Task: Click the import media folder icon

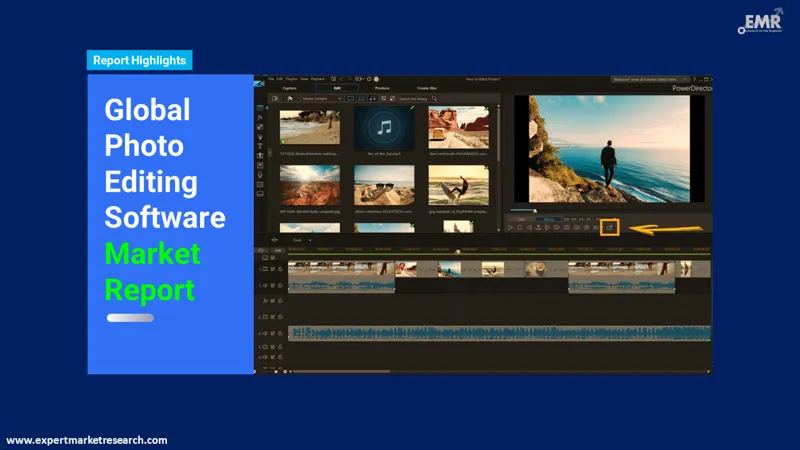Action: pyautogui.click(x=275, y=98)
